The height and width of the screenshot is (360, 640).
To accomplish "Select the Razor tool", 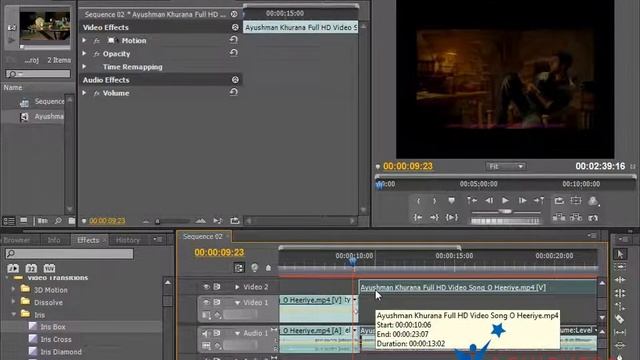I will (x=620, y=319).
